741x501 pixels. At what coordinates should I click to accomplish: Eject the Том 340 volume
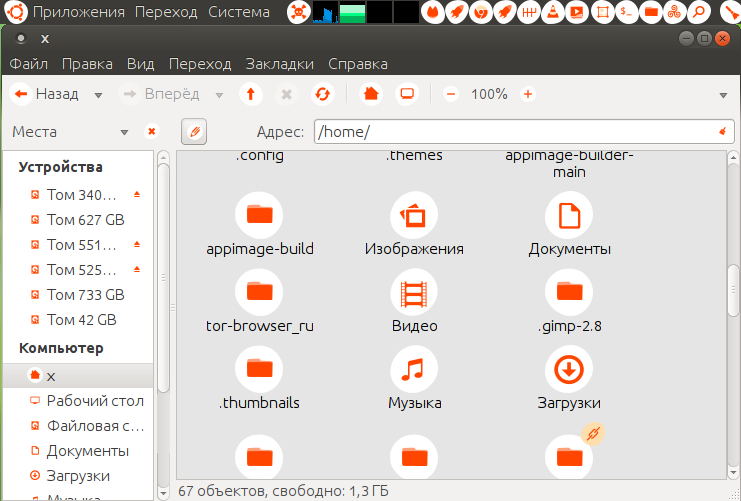[137, 194]
